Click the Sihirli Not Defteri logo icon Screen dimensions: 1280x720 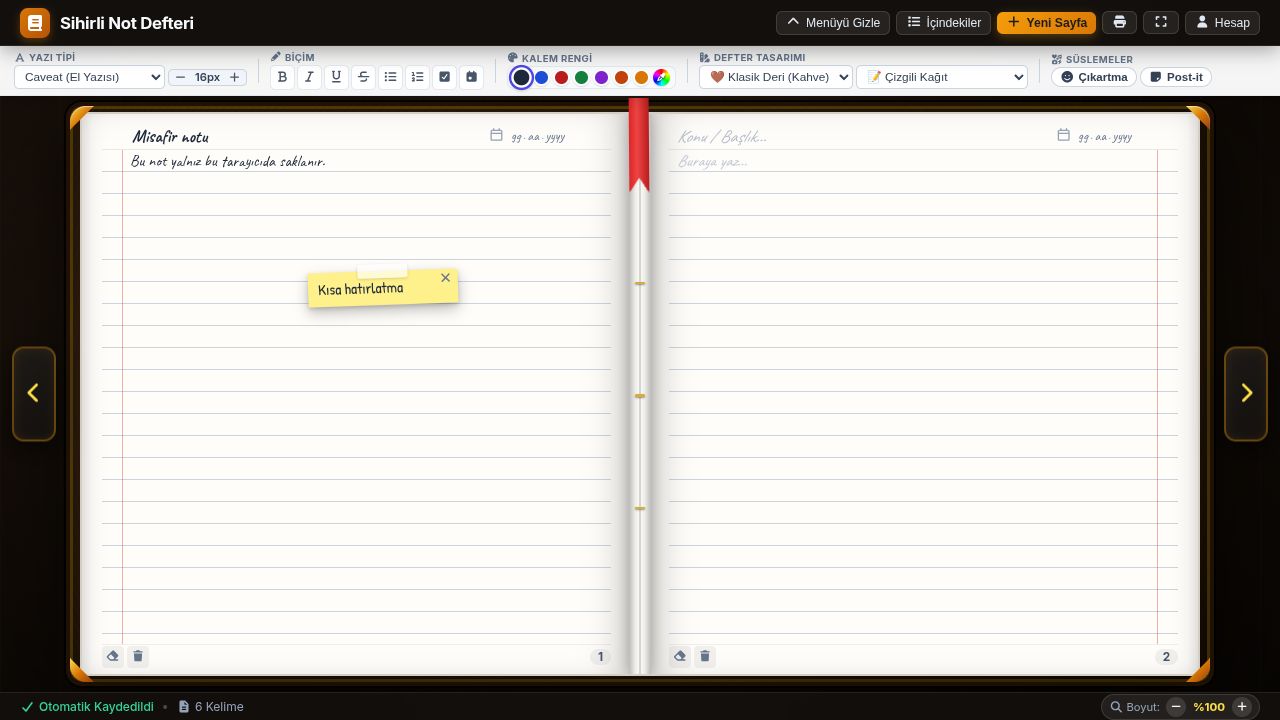click(x=35, y=23)
